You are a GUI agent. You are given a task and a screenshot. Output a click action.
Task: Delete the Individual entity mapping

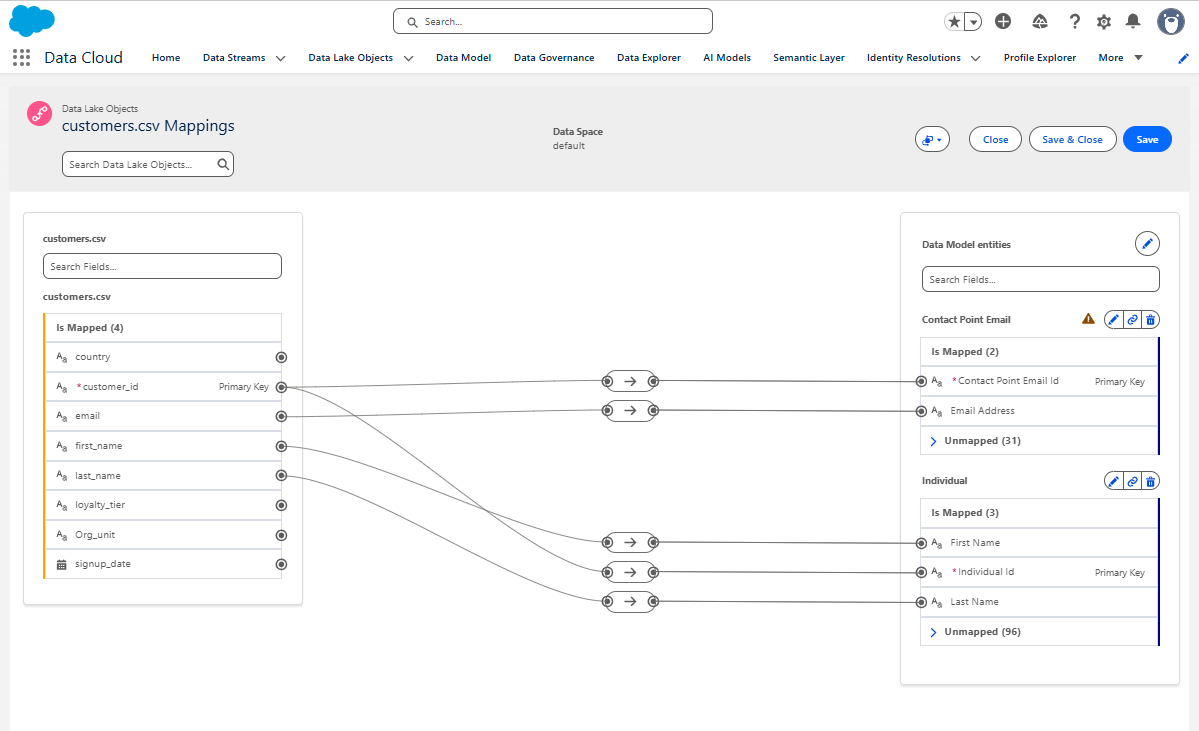pos(1150,481)
